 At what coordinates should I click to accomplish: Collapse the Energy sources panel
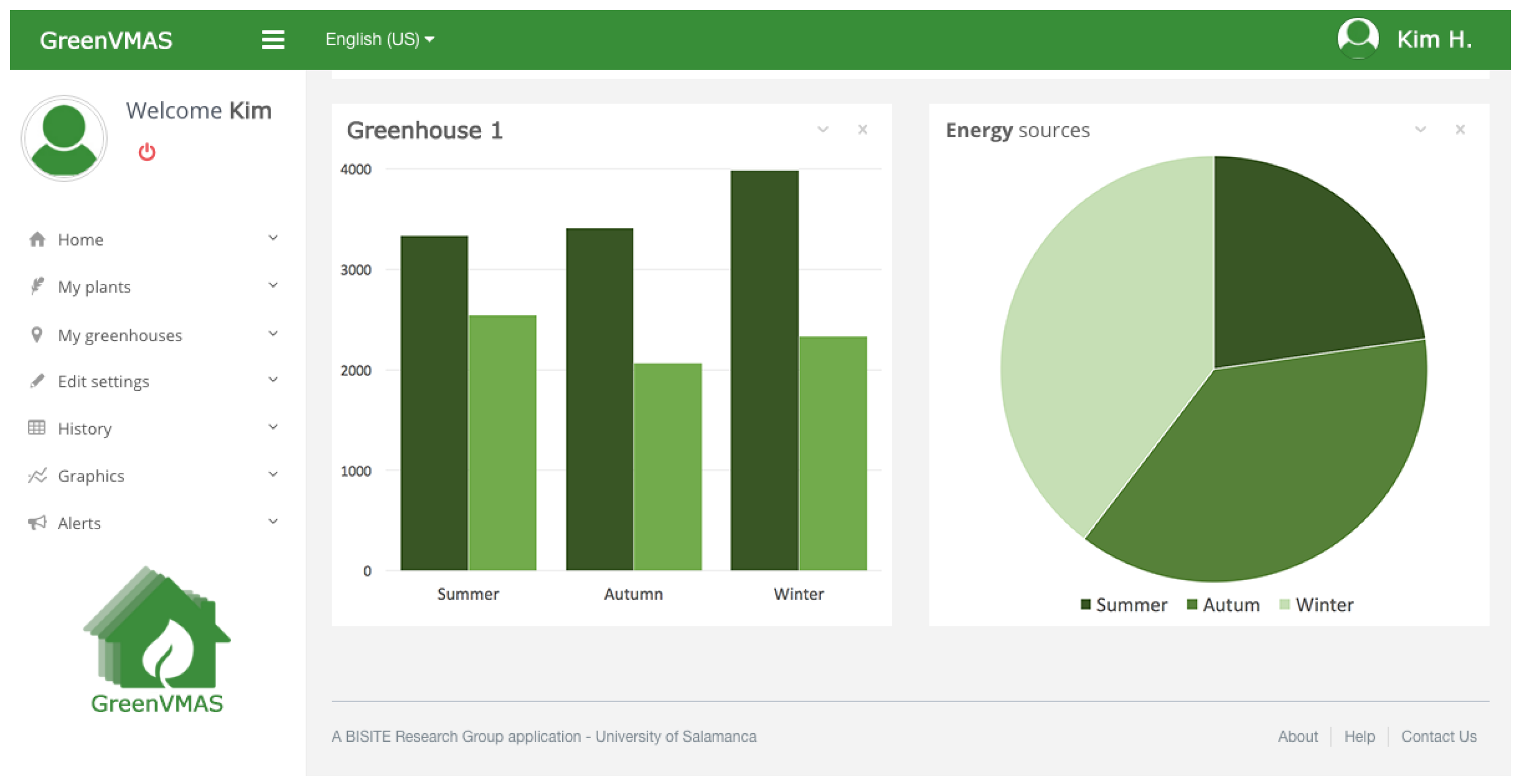pos(1420,129)
